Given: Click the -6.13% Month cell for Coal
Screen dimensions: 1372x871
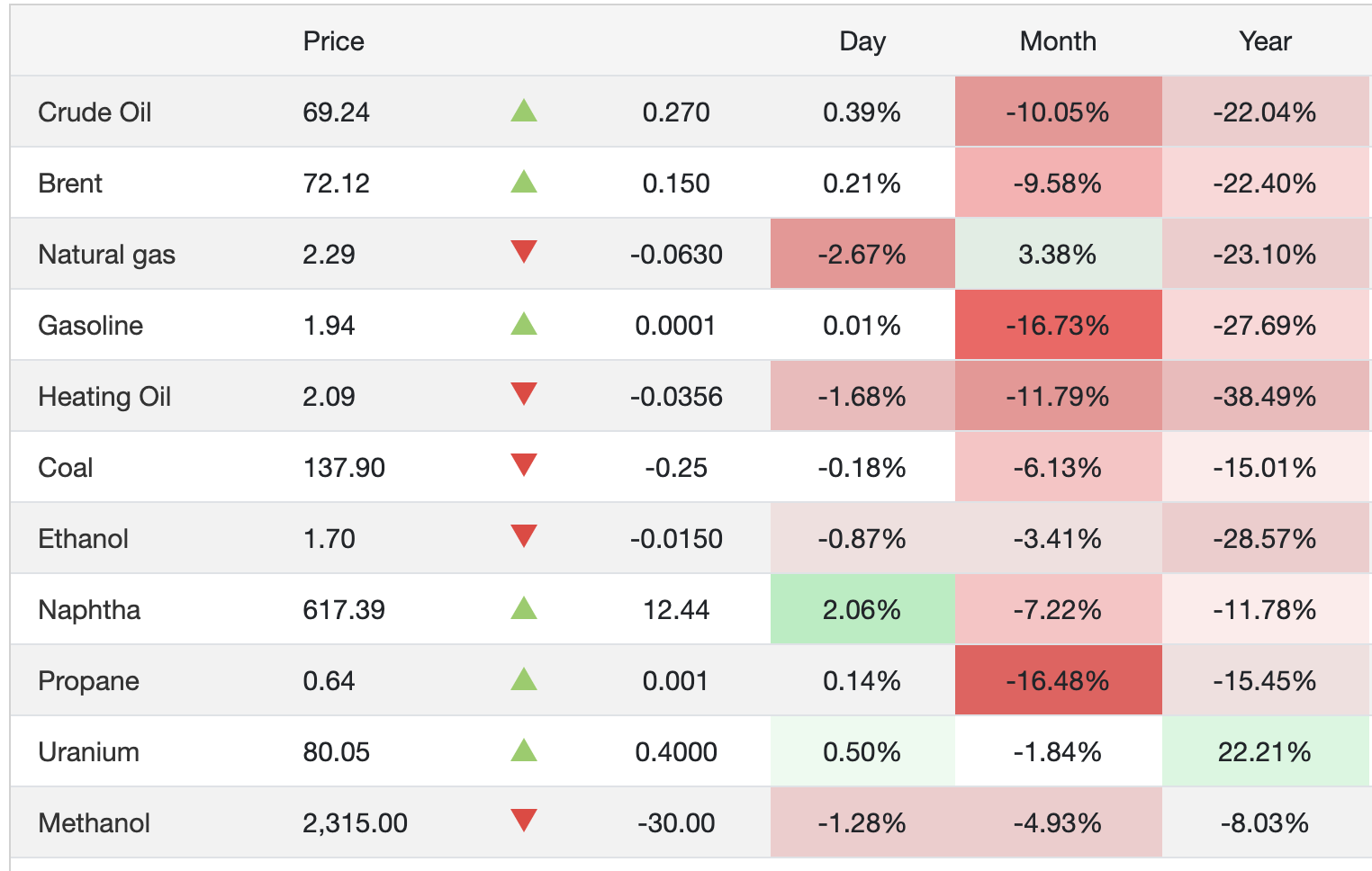Looking at the screenshot, I should click(1058, 467).
